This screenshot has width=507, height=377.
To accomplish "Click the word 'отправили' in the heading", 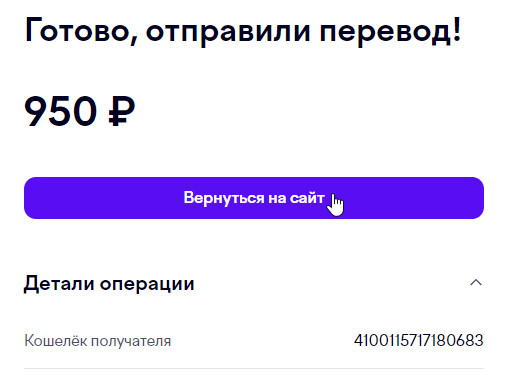I will click(x=228, y=33).
